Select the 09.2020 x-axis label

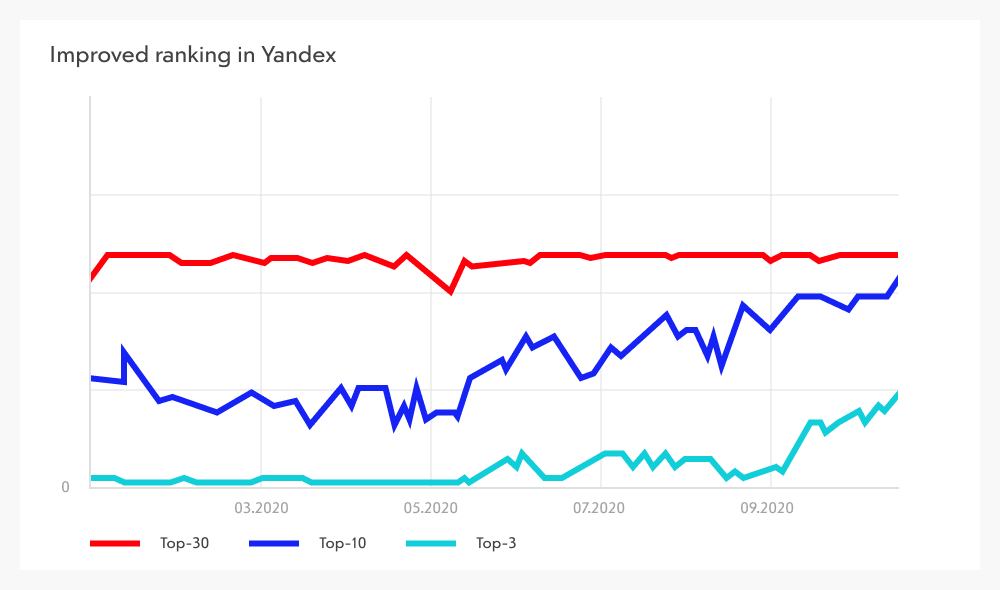(770, 508)
